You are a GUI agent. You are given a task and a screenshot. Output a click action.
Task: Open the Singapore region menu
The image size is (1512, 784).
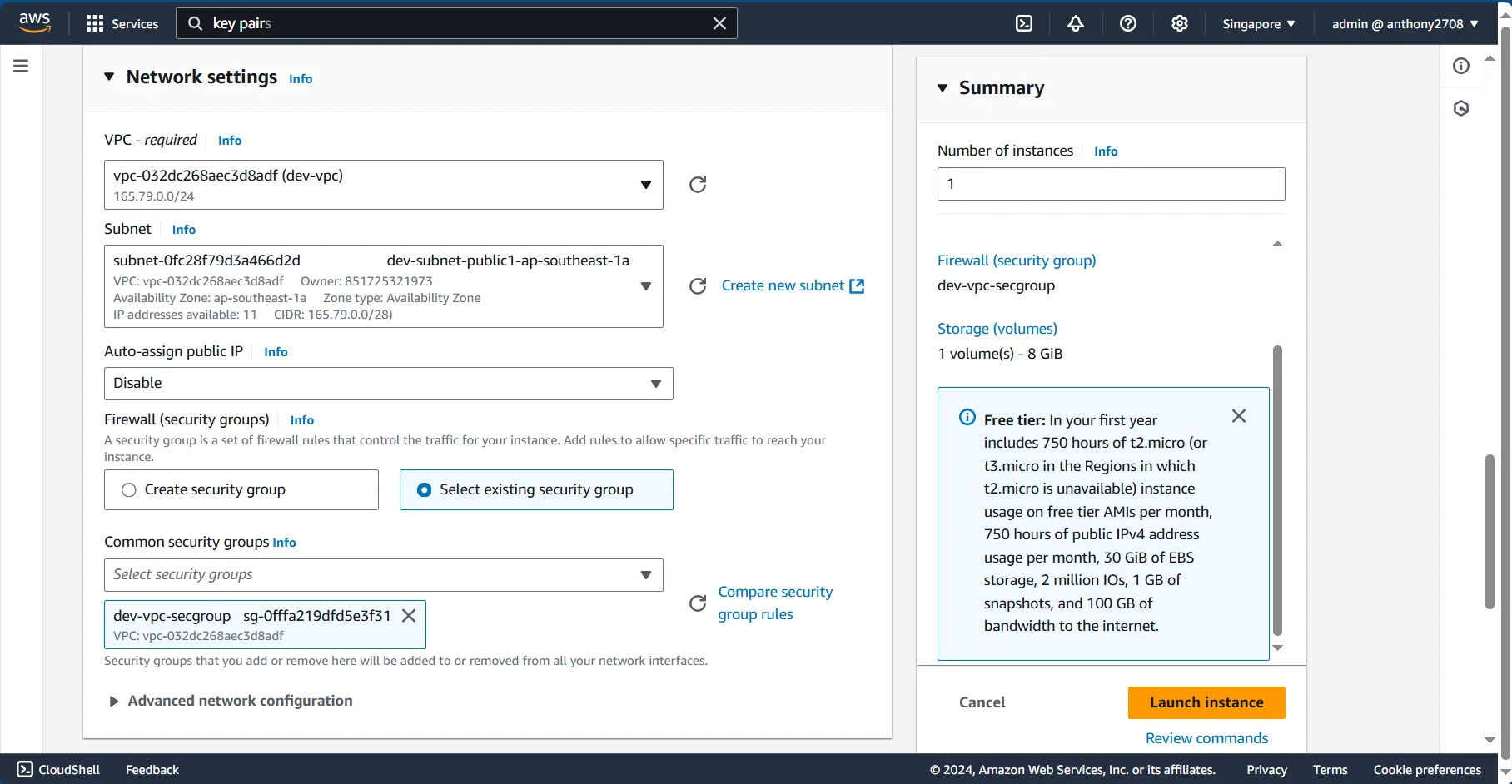tap(1259, 24)
